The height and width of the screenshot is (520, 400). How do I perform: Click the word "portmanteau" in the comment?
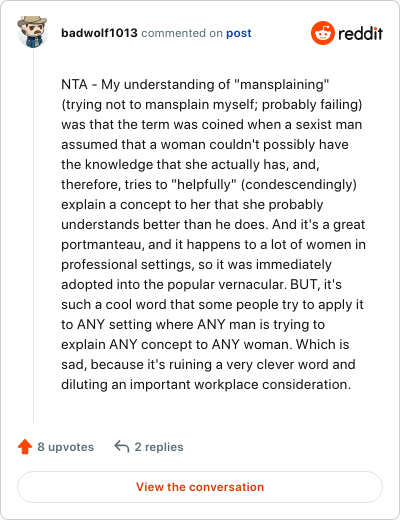[103, 245]
